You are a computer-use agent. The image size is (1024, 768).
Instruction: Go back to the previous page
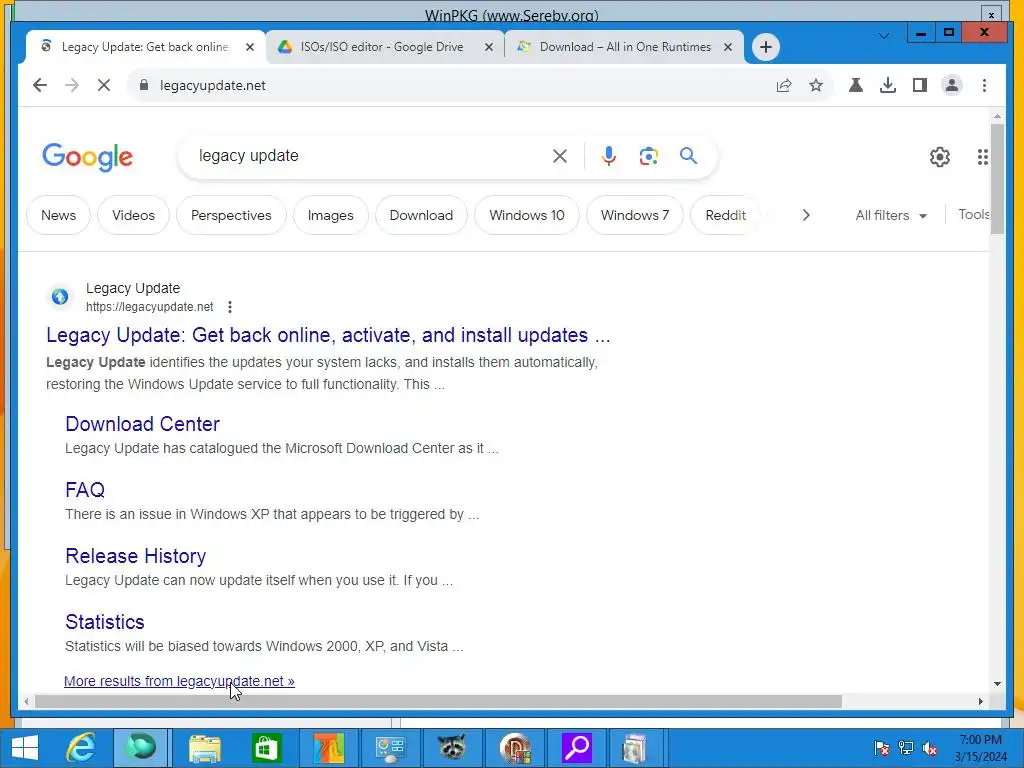(x=40, y=86)
